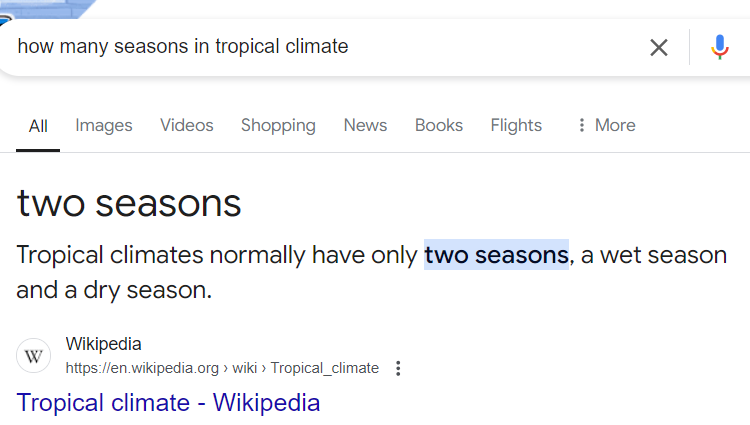Select the Books tab
This screenshot has width=750, height=425.
click(439, 125)
